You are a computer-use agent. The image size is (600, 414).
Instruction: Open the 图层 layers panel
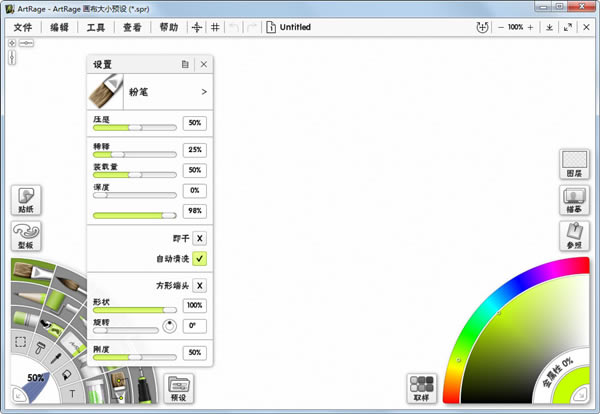pos(574,164)
